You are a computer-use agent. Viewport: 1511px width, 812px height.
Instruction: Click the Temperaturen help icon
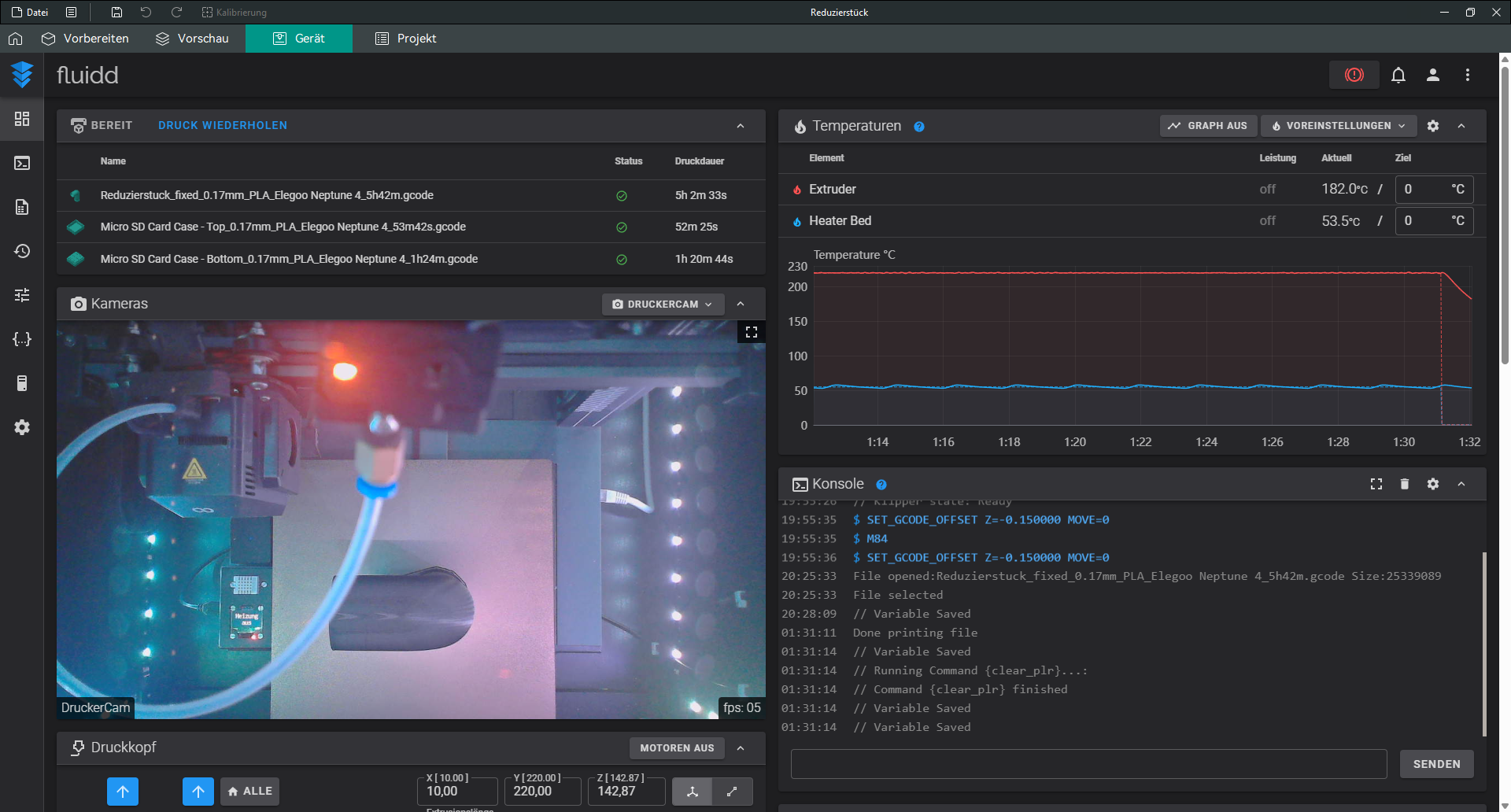coord(918,127)
